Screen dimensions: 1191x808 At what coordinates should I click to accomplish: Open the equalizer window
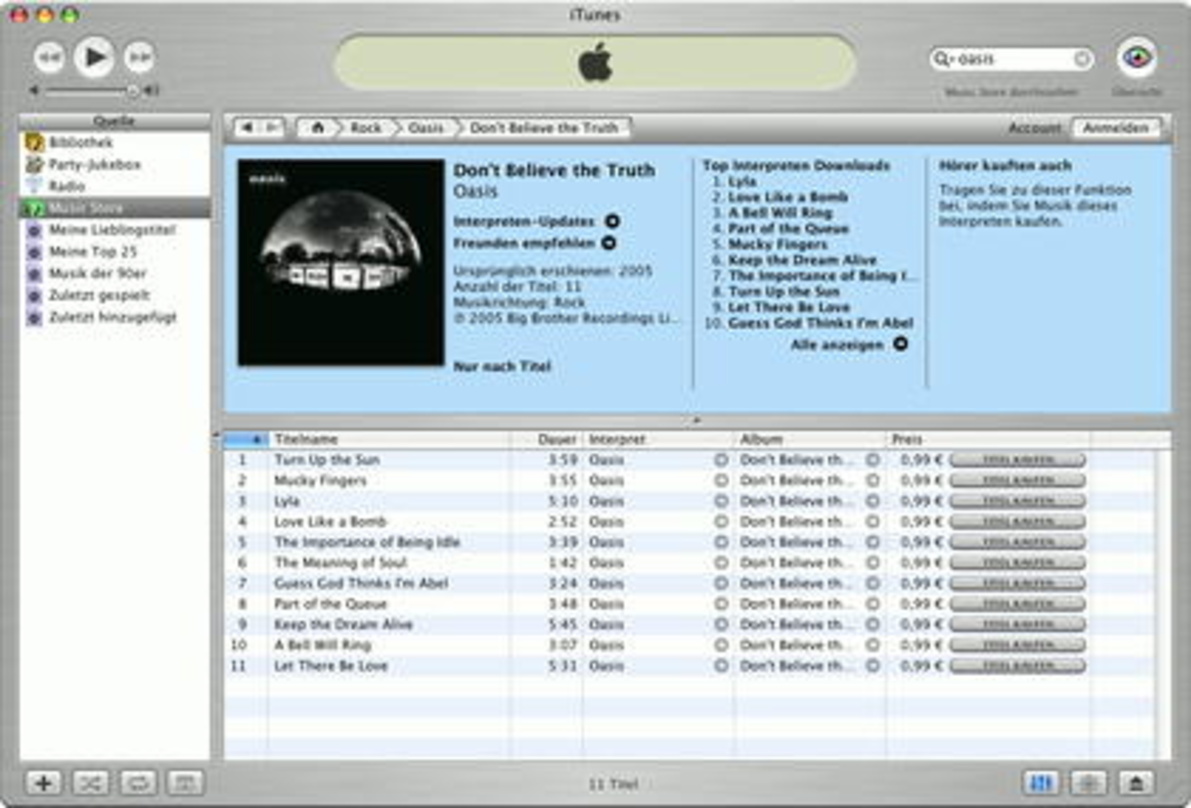1041,783
